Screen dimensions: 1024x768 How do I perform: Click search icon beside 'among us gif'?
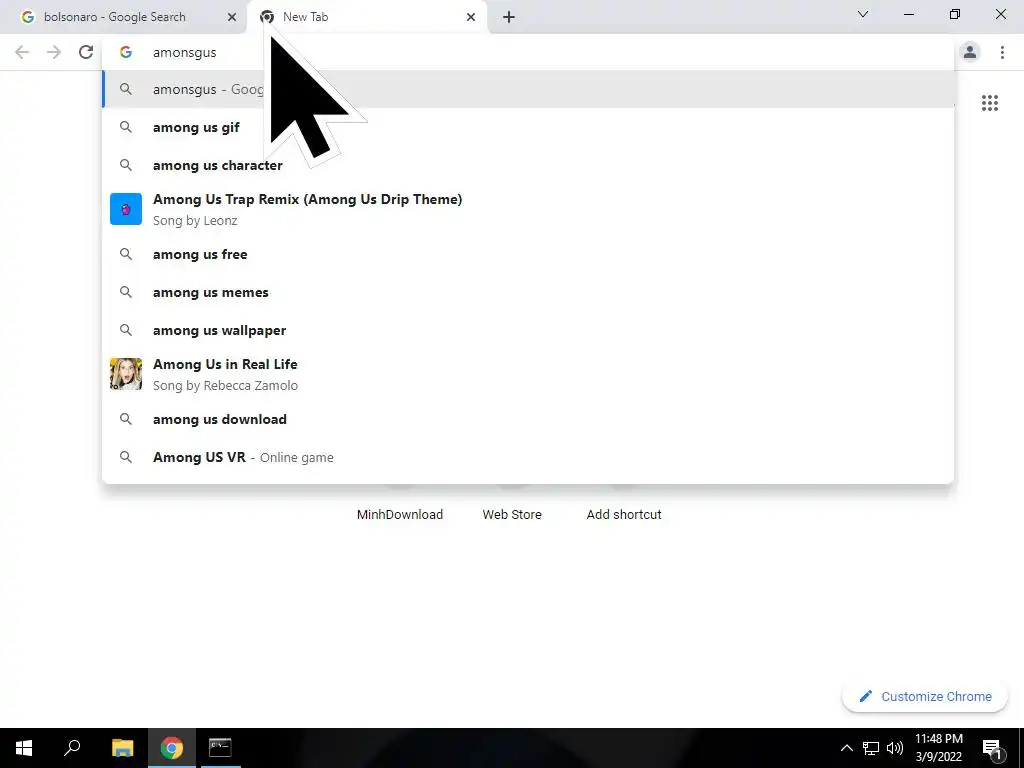(x=126, y=127)
